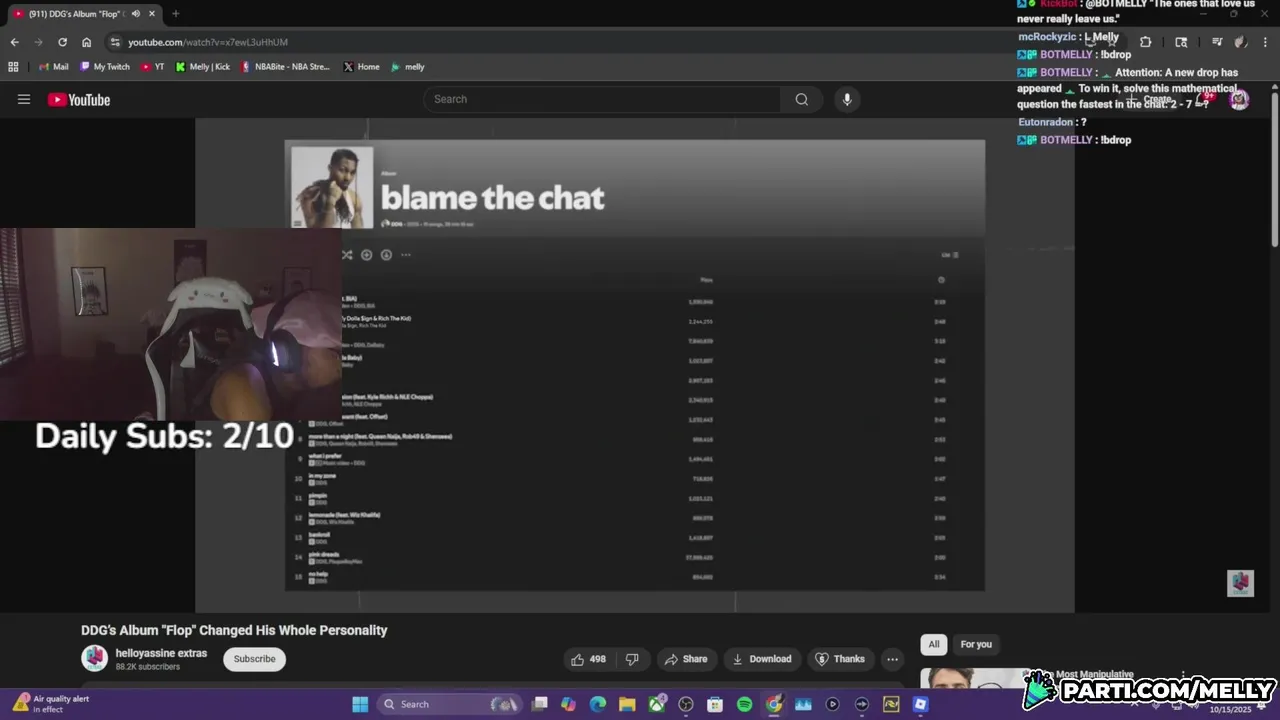The height and width of the screenshot is (720, 1280).
Task: Click the search magnifier button
Action: click(802, 99)
